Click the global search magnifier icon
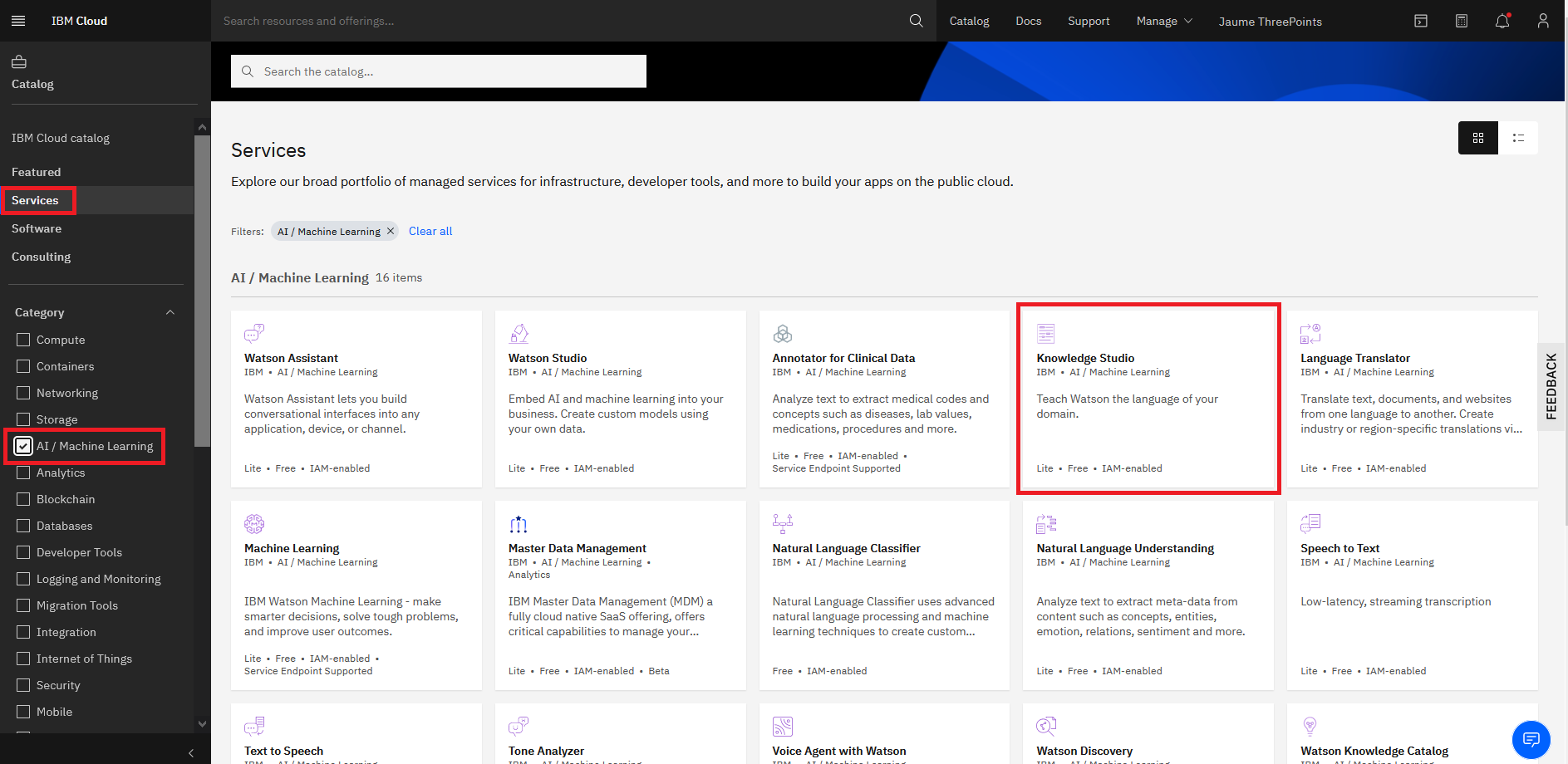 (916, 21)
